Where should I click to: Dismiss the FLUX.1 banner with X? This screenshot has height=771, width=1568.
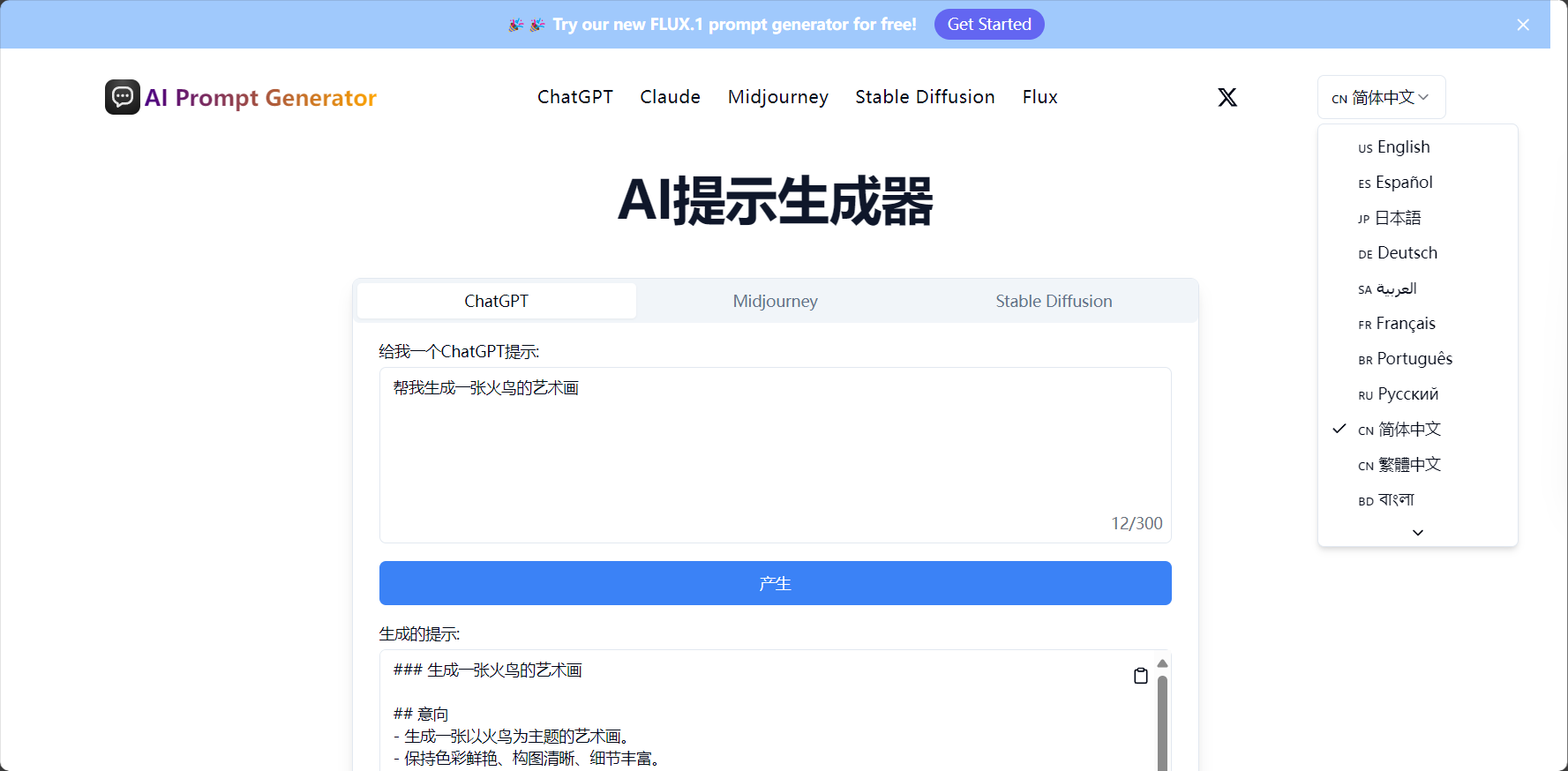[1523, 25]
